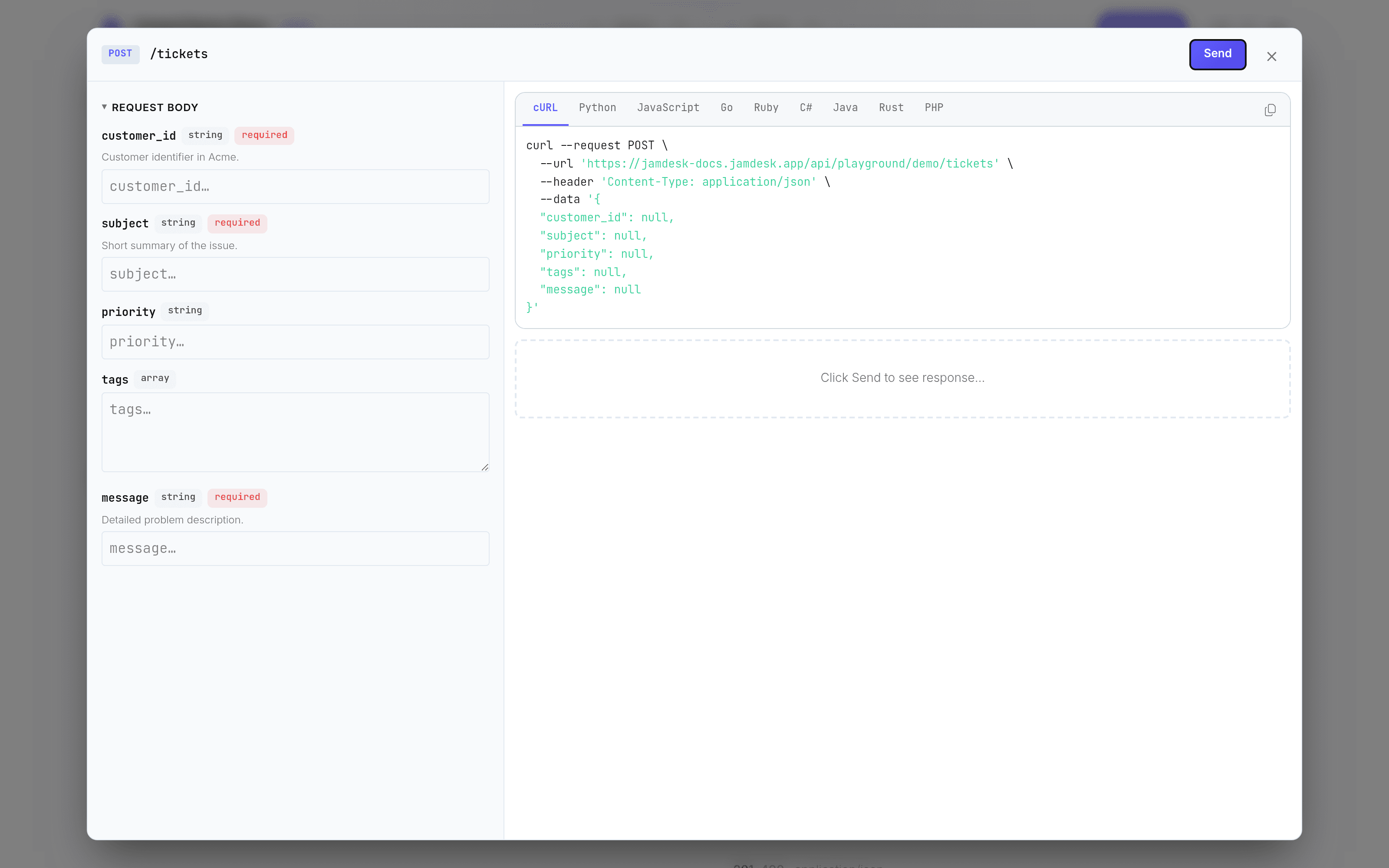
Task: Click 'Customer identifier in Acme.' description
Action: (x=170, y=157)
